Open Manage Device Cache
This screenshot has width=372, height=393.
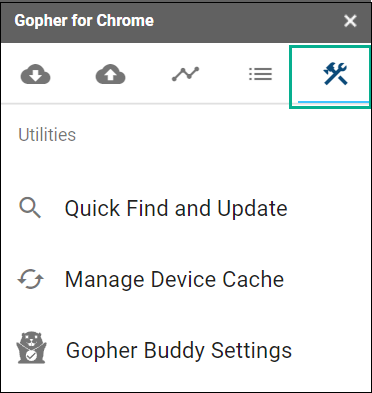[x=174, y=279]
